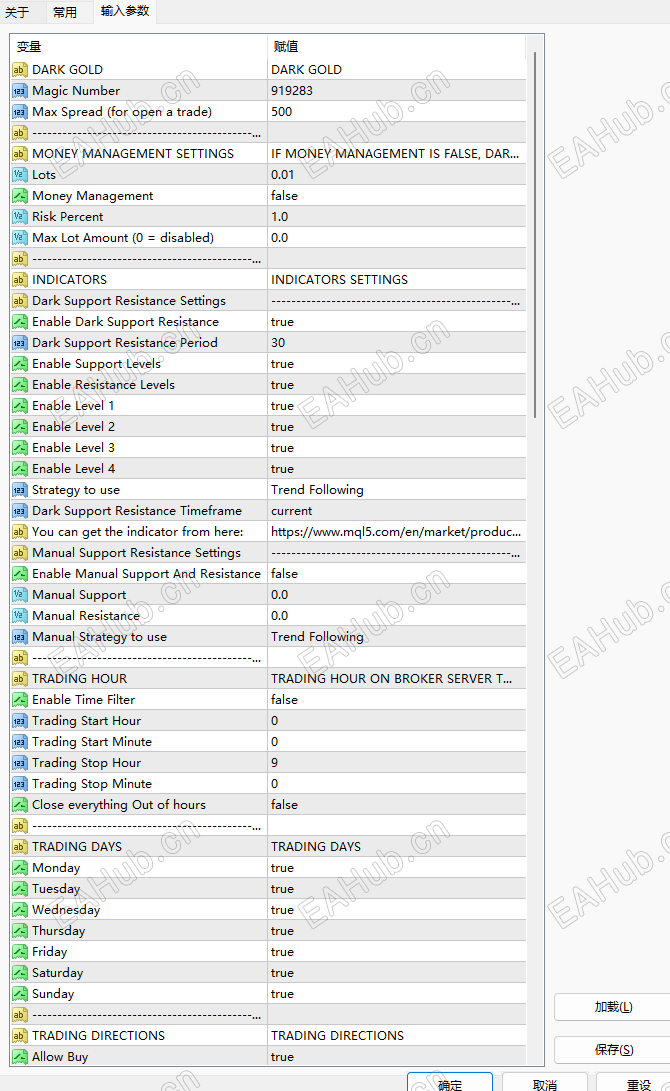670x1091 pixels.
Task: Click the vertical scrollbar of parameters list
Action: pos(535,234)
